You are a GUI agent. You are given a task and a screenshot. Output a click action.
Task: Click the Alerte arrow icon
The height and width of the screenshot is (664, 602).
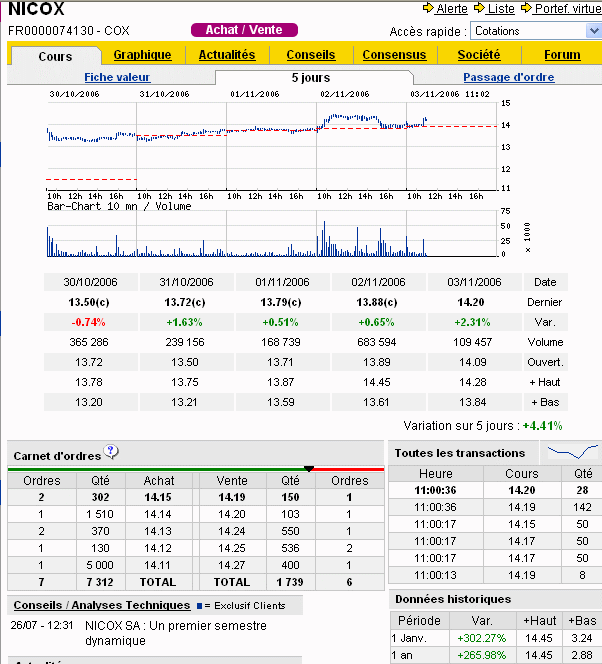tap(428, 8)
